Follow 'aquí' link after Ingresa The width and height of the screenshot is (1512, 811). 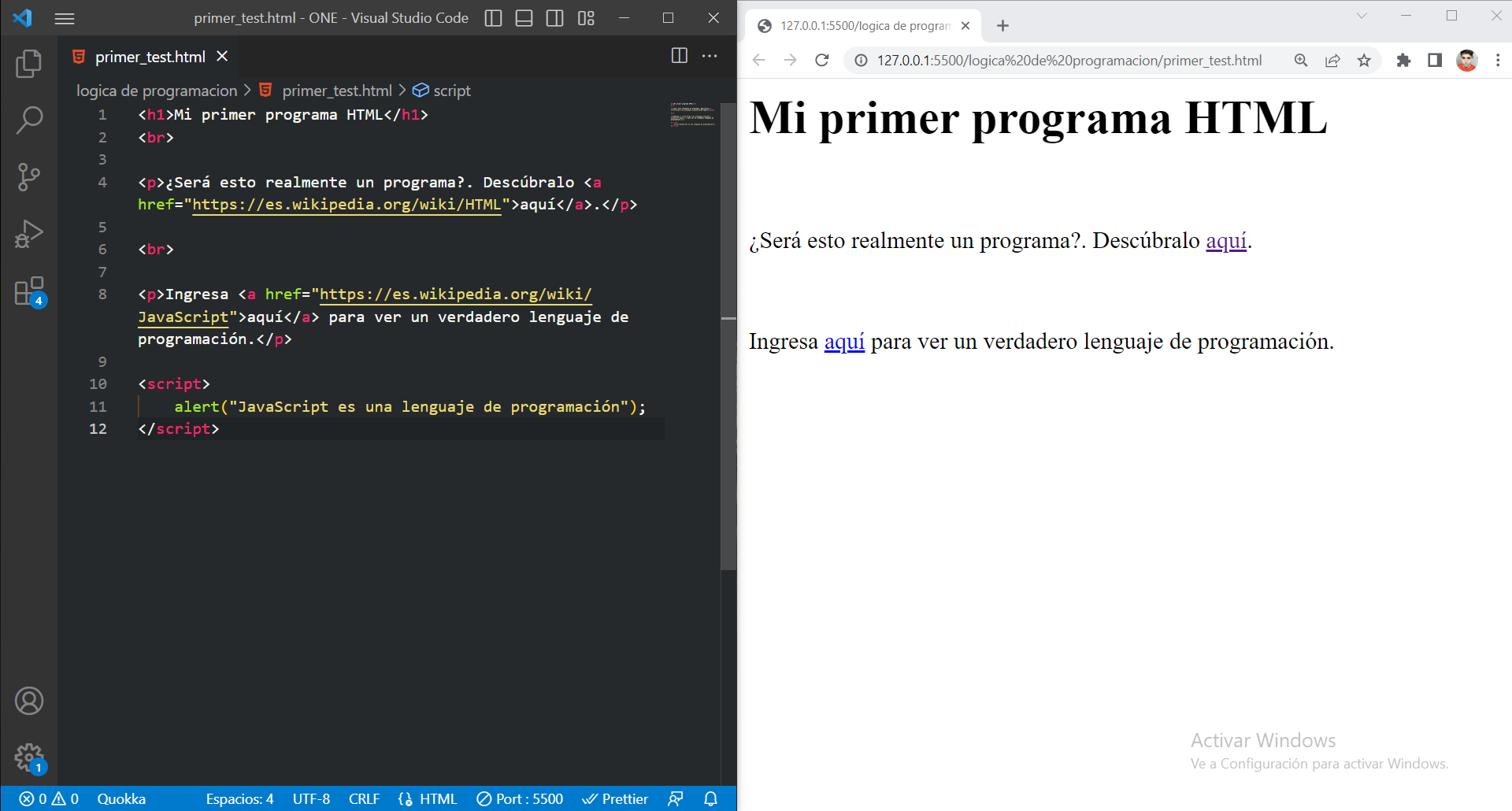844,342
